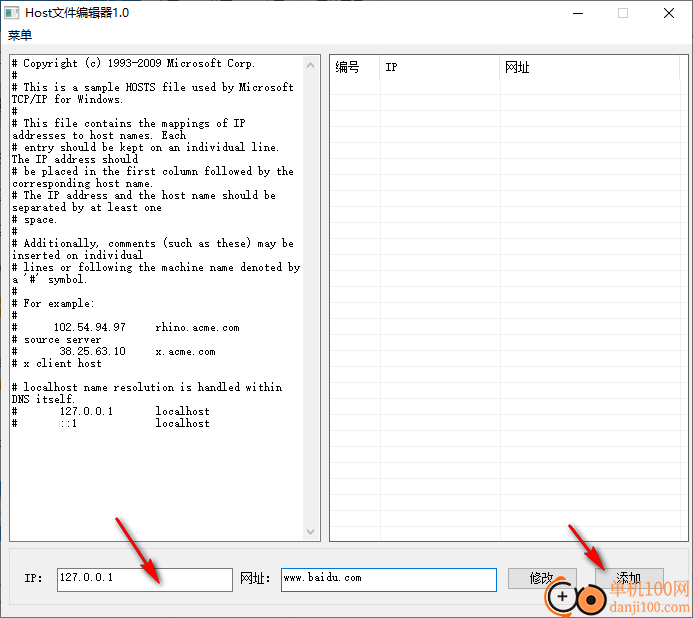Click the scroll down arrow of hosts text
This screenshot has height=618, width=693.
(310, 531)
